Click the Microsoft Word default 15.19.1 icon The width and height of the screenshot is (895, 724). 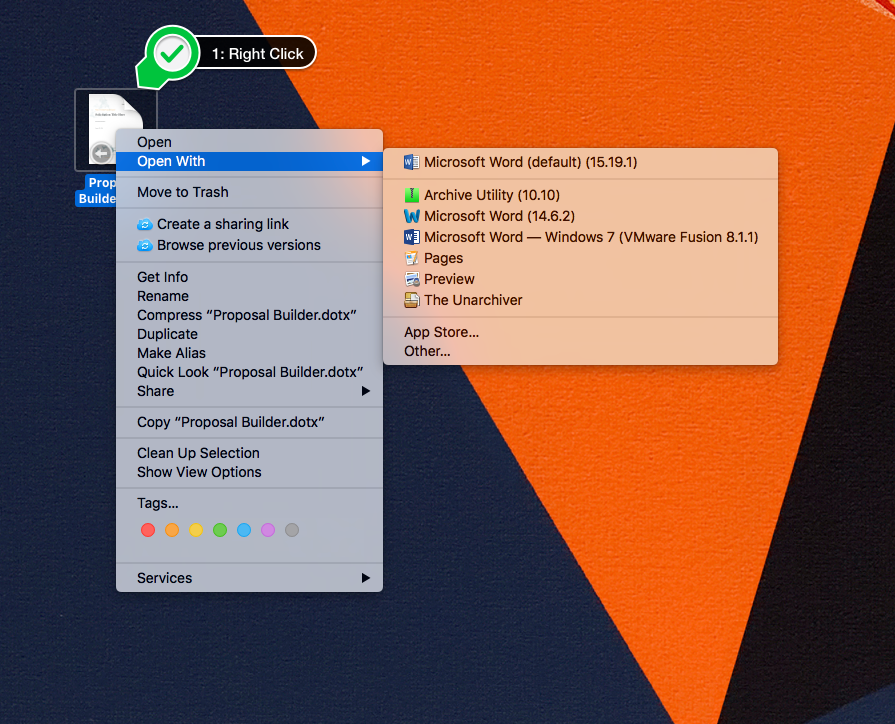click(x=412, y=162)
